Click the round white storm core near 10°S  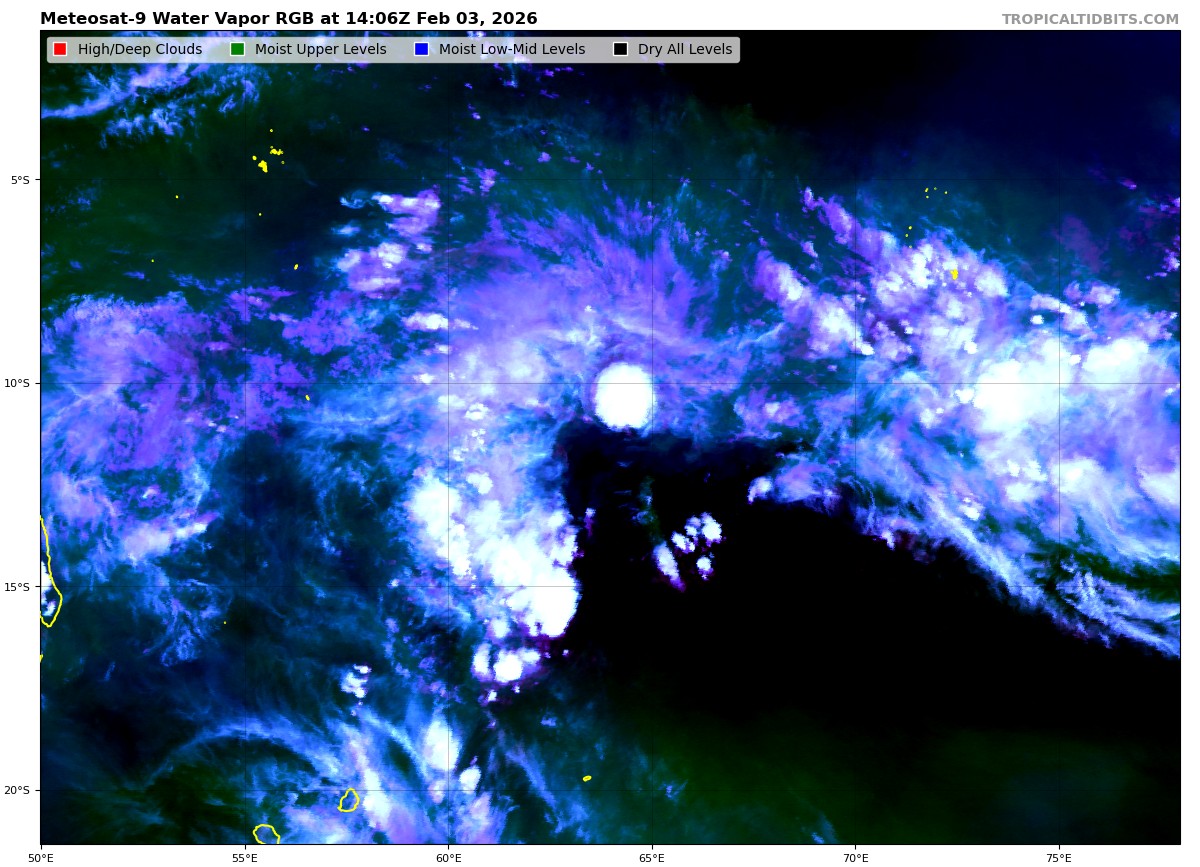[624, 396]
